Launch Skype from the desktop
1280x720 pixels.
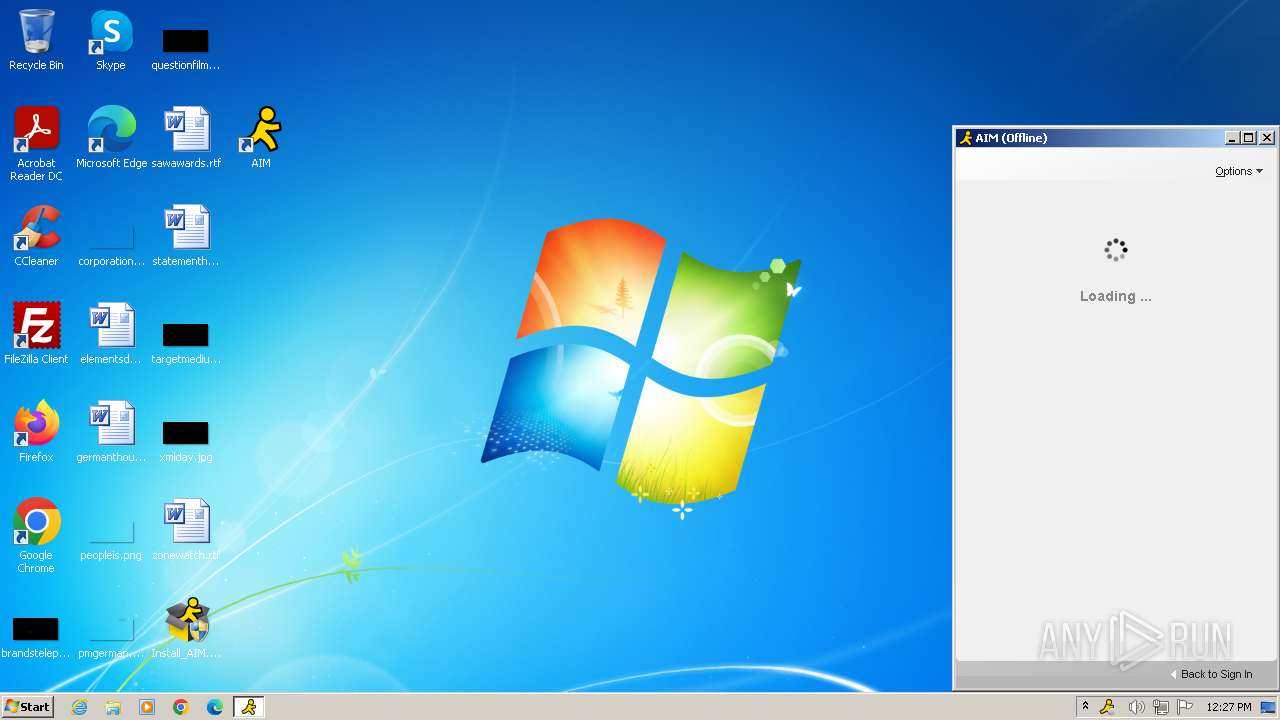(111, 40)
